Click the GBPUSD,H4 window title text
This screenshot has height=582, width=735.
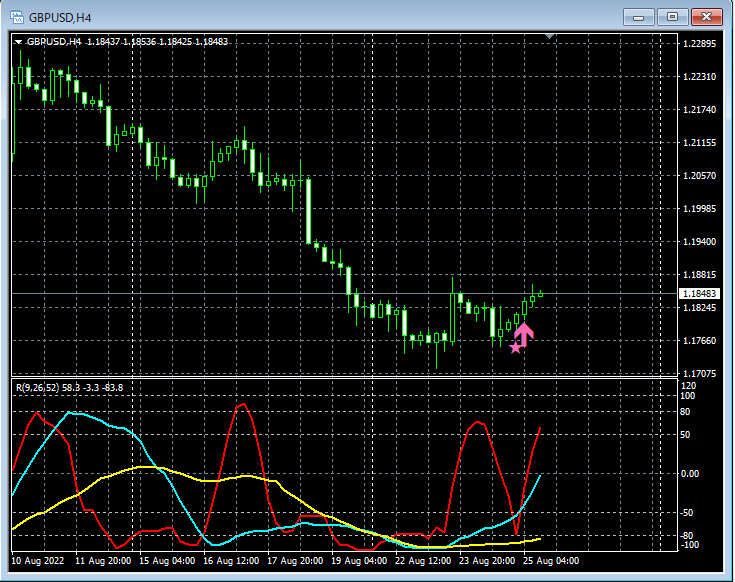(60, 18)
